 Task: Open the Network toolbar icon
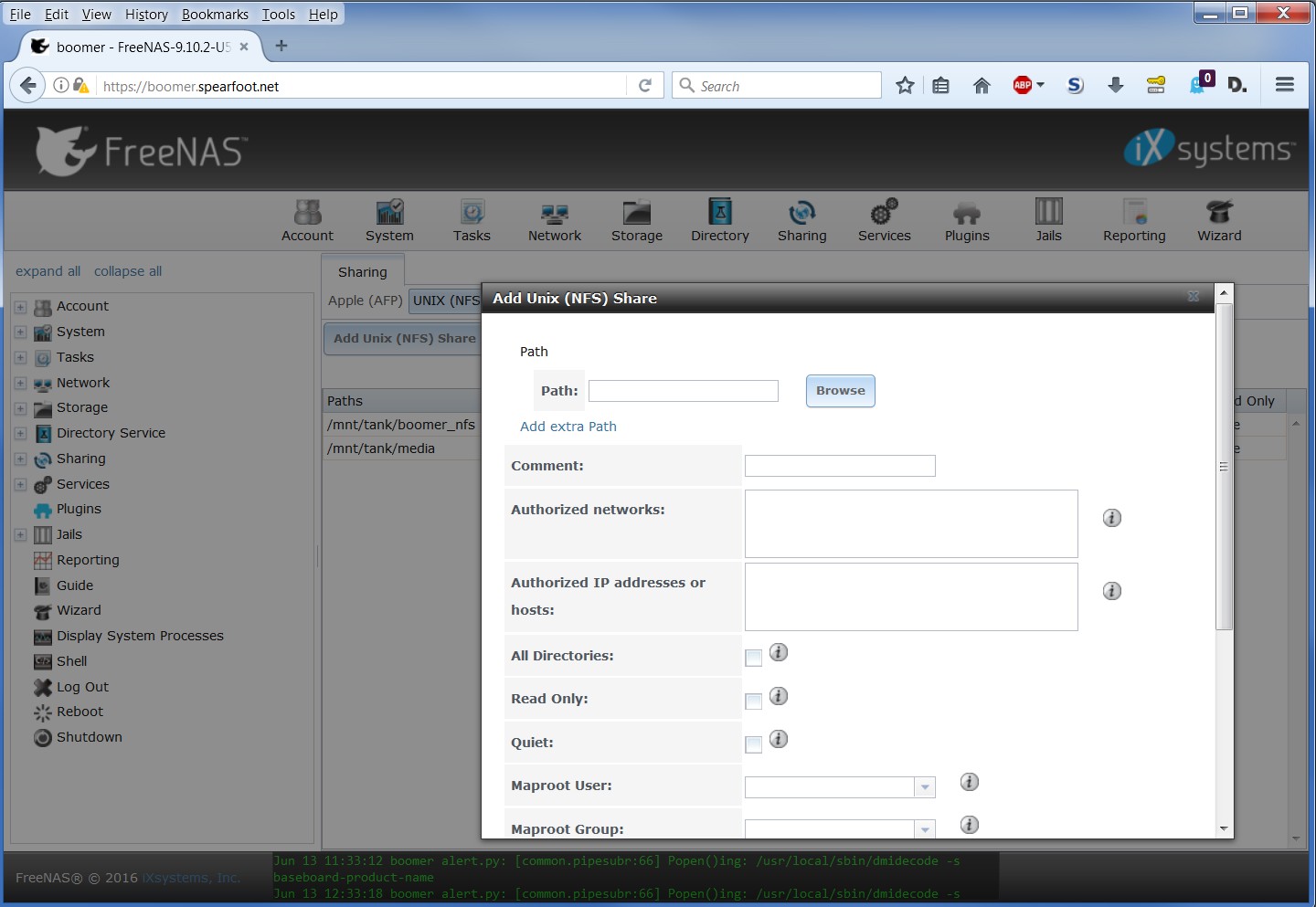click(x=555, y=220)
